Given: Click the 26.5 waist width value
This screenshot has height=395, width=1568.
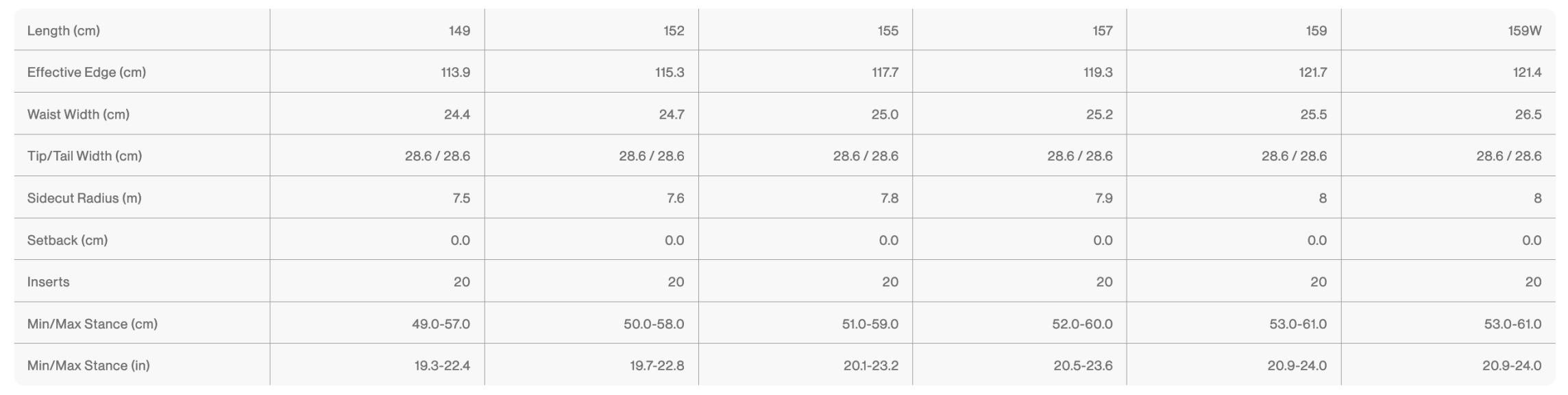Looking at the screenshot, I should pos(1528,115).
